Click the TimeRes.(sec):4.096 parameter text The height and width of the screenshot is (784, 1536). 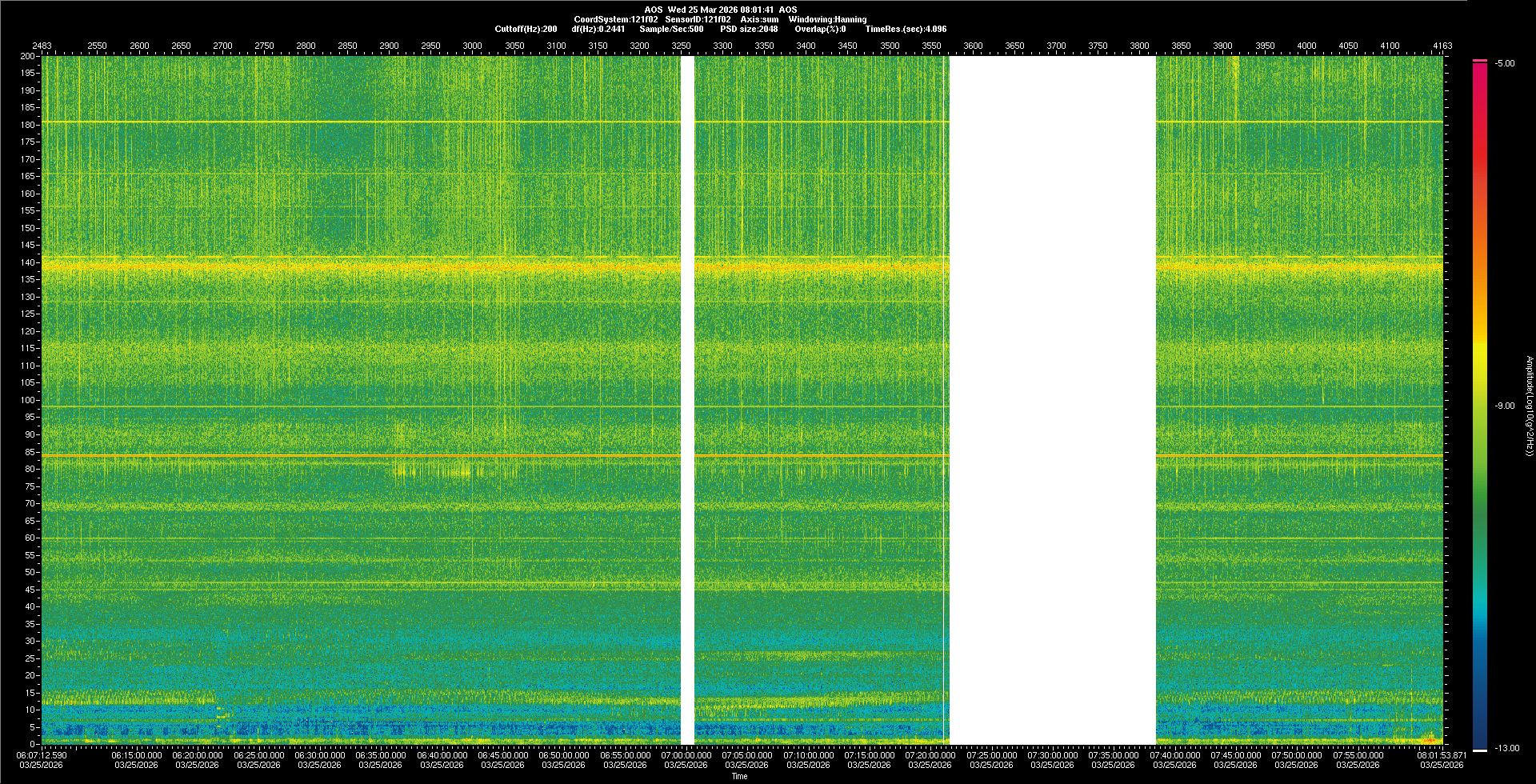pyautogui.click(x=906, y=29)
